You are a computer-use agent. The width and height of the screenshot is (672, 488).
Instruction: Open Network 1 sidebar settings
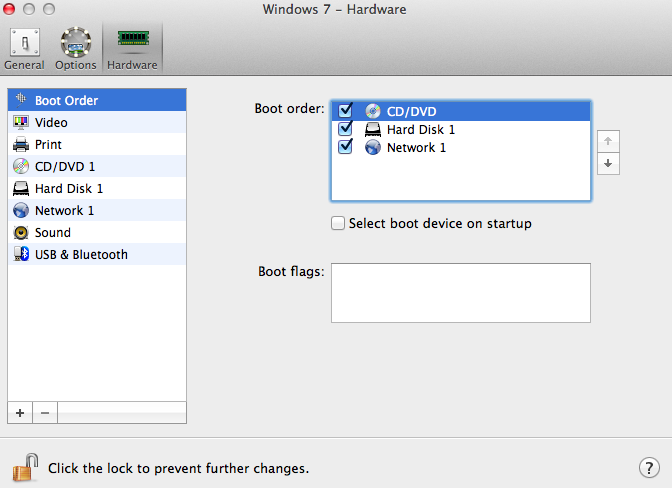97,210
